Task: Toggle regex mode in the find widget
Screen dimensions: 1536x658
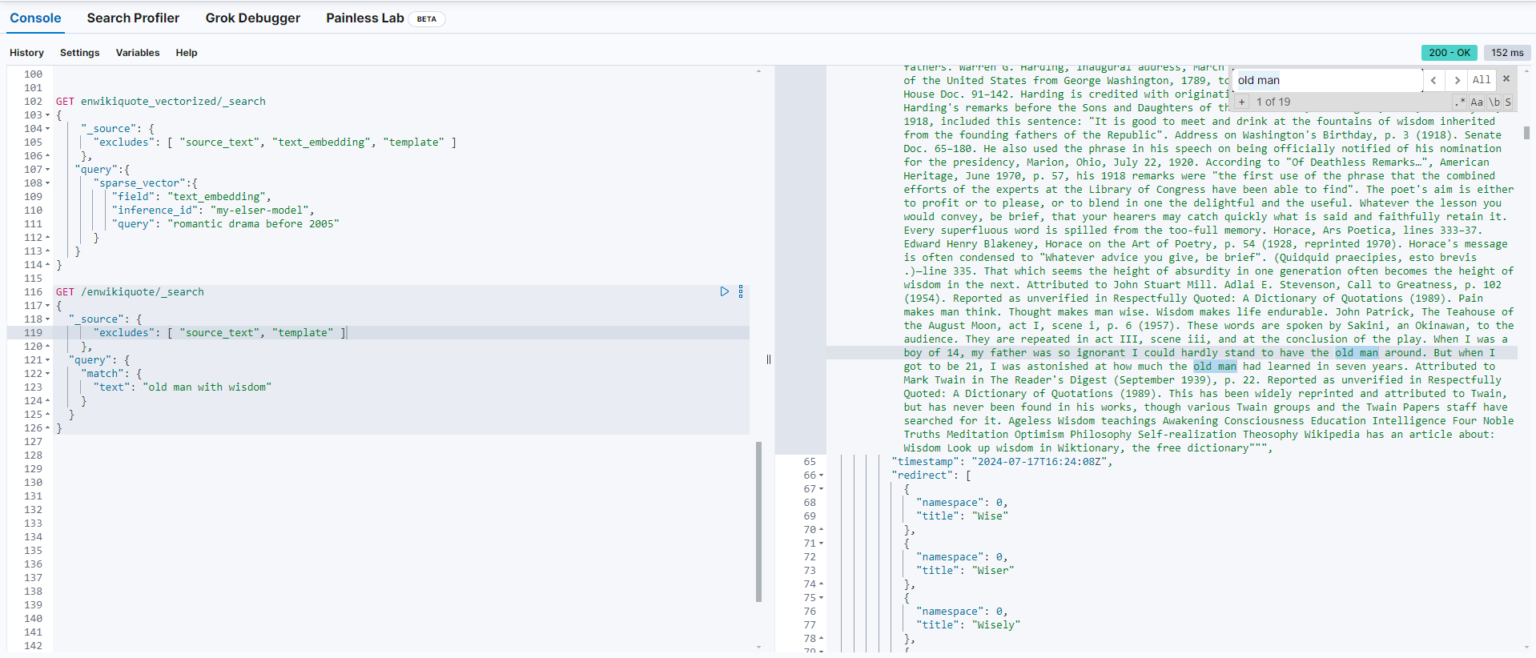Action: (1461, 101)
